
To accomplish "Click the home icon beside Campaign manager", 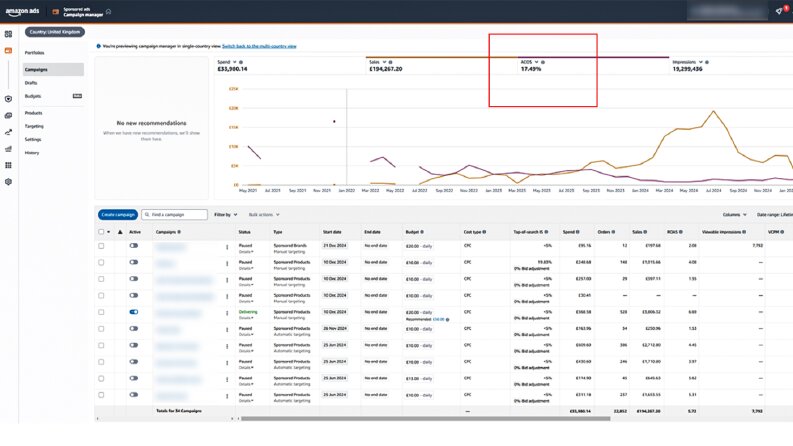I will (108, 12).
